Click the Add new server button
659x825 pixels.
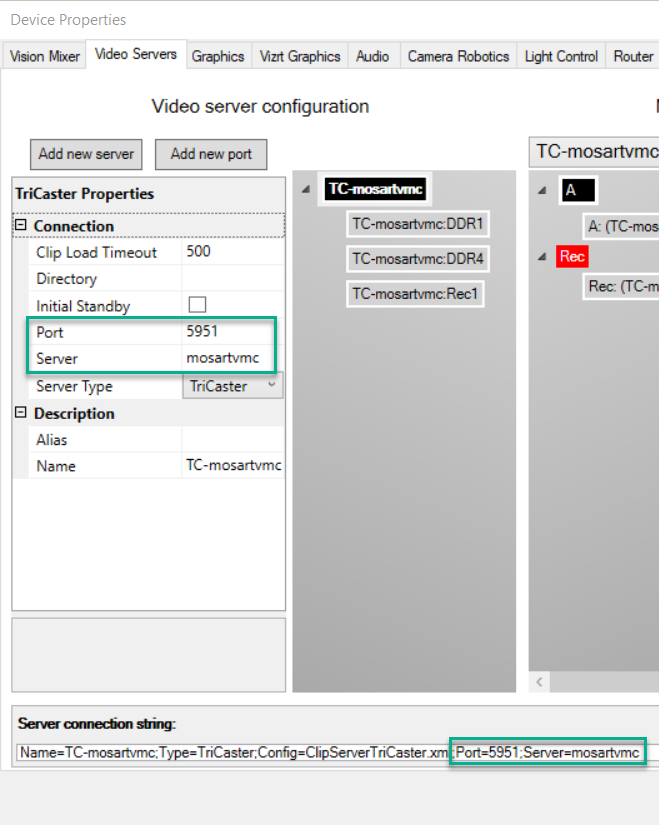point(86,154)
